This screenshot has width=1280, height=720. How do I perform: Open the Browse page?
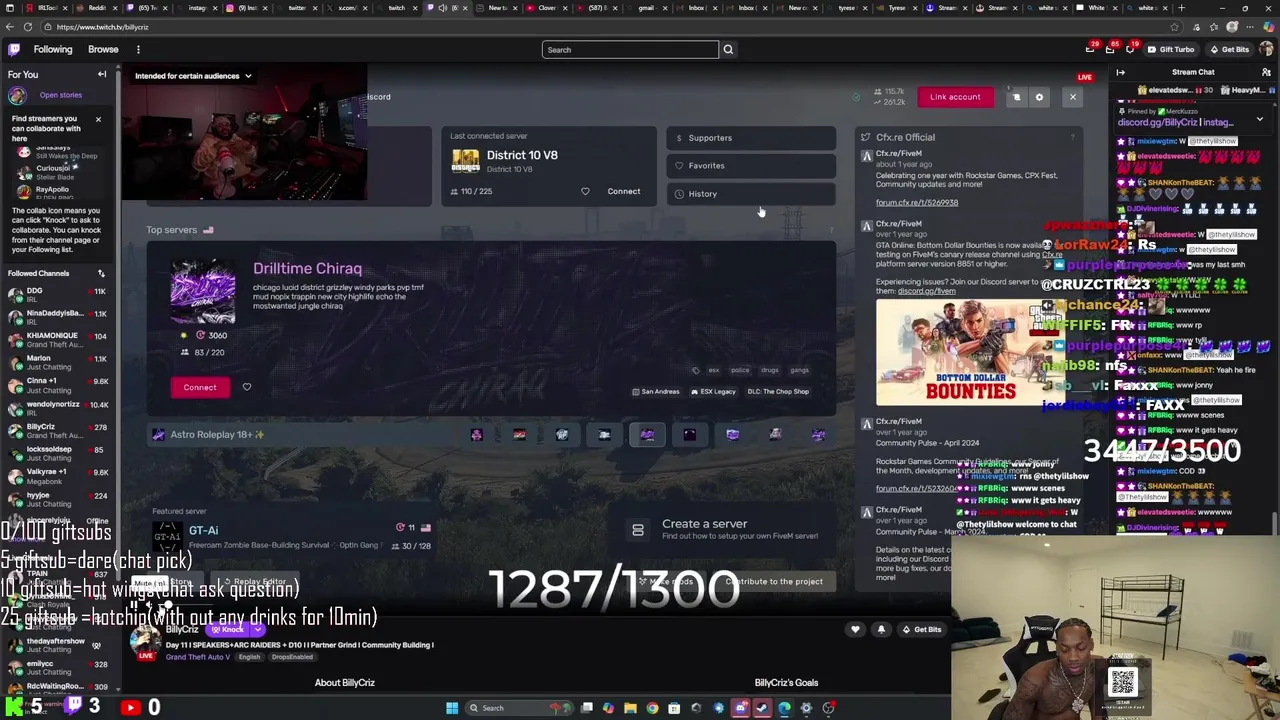103,49
